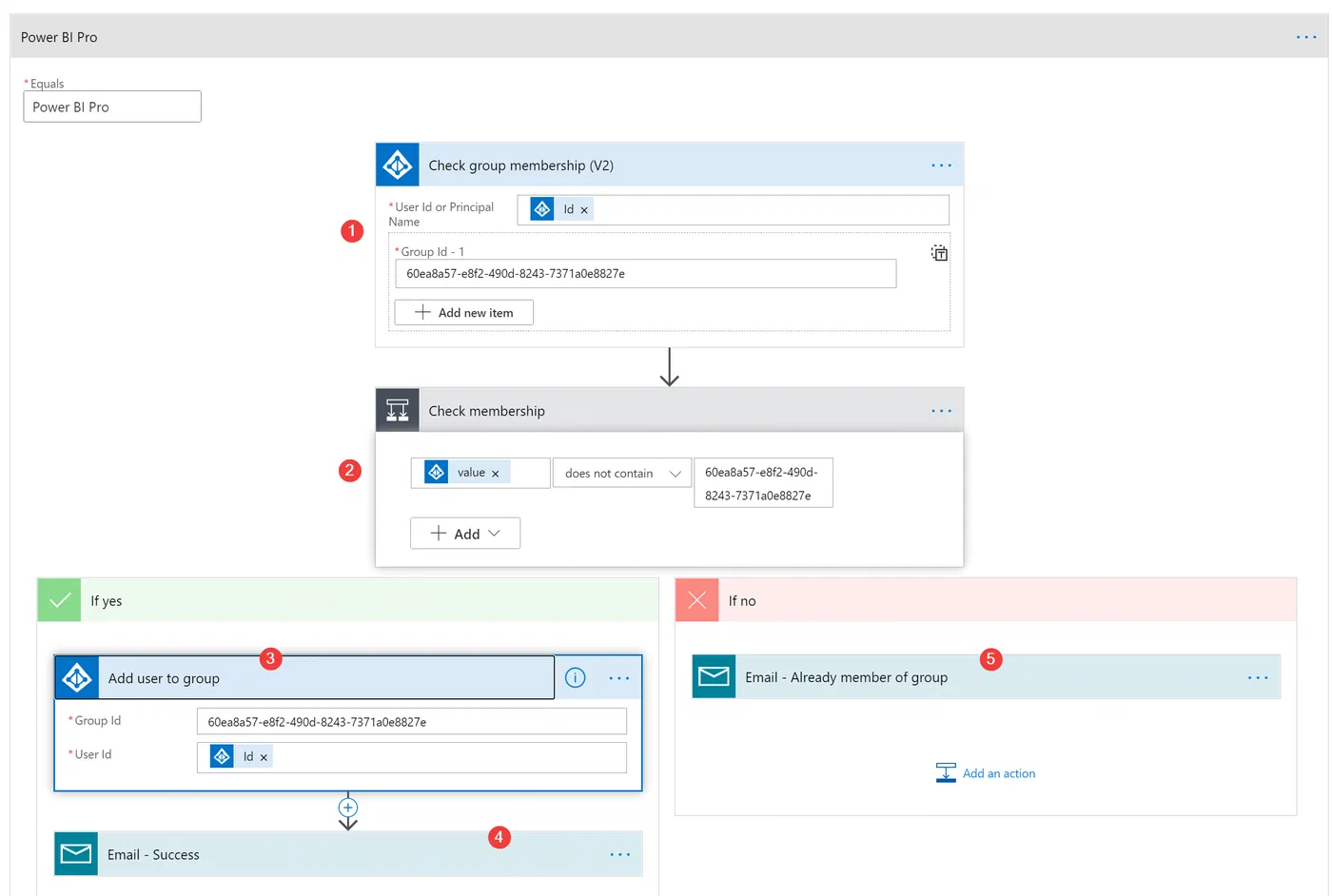Switch Group Id array to text input mode icon

click(x=939, y=253)
